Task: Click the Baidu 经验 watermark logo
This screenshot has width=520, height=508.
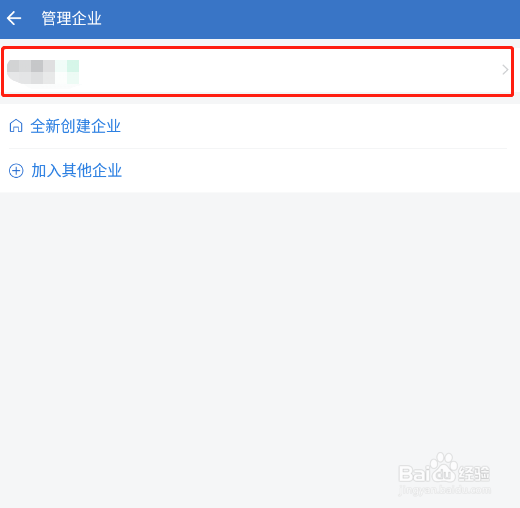Action: [444, 473]
